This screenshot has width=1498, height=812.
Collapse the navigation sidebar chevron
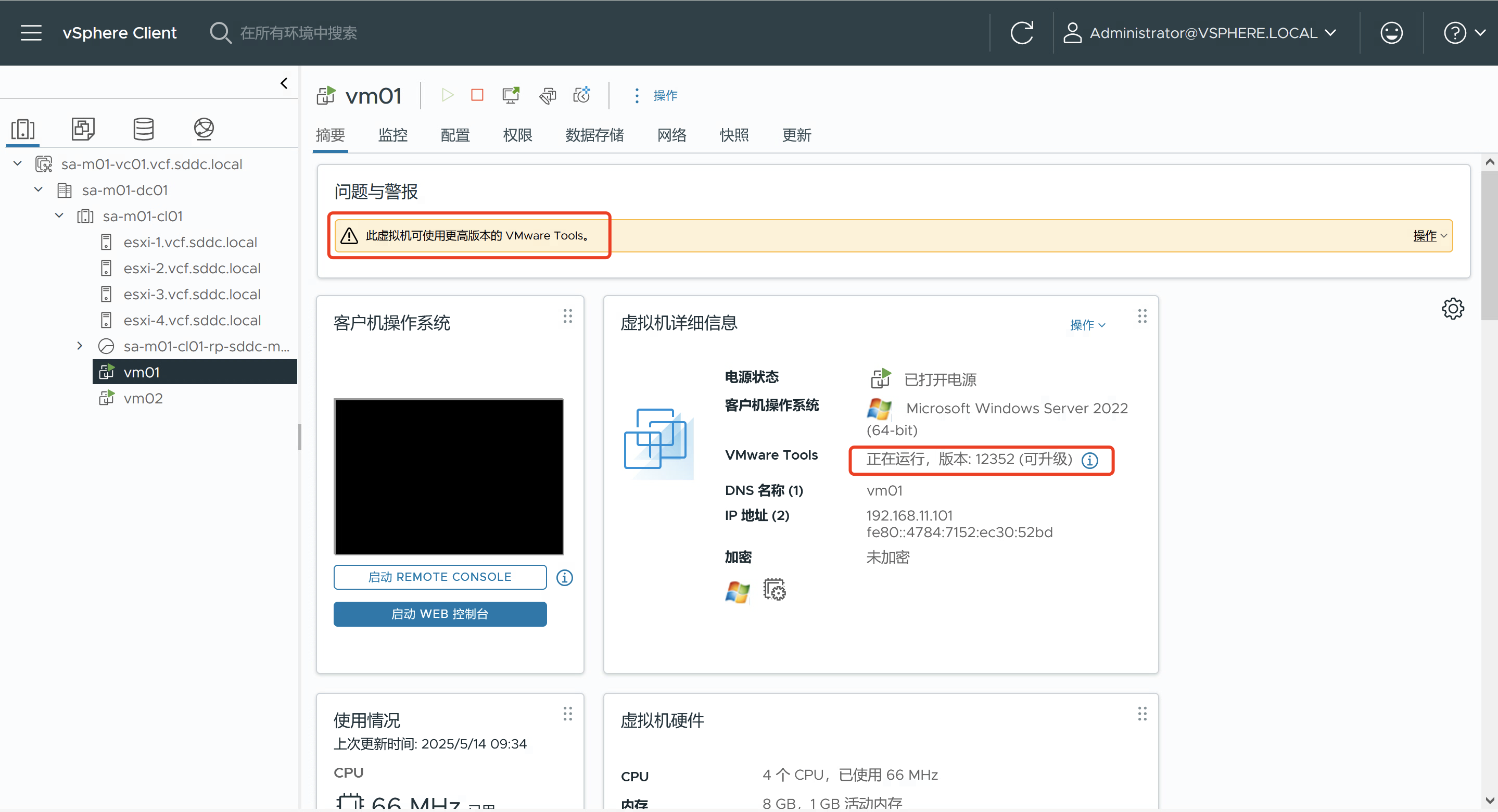coord(284,83)
